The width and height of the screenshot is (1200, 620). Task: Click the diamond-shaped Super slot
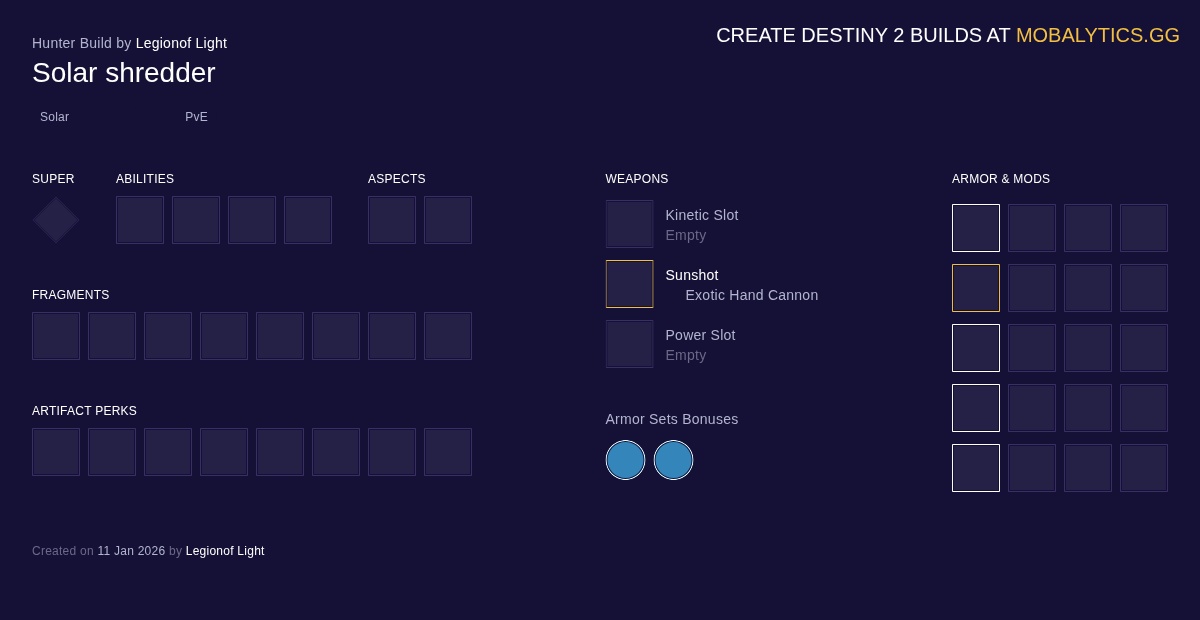pyautogui.click(x=56, y=220)
